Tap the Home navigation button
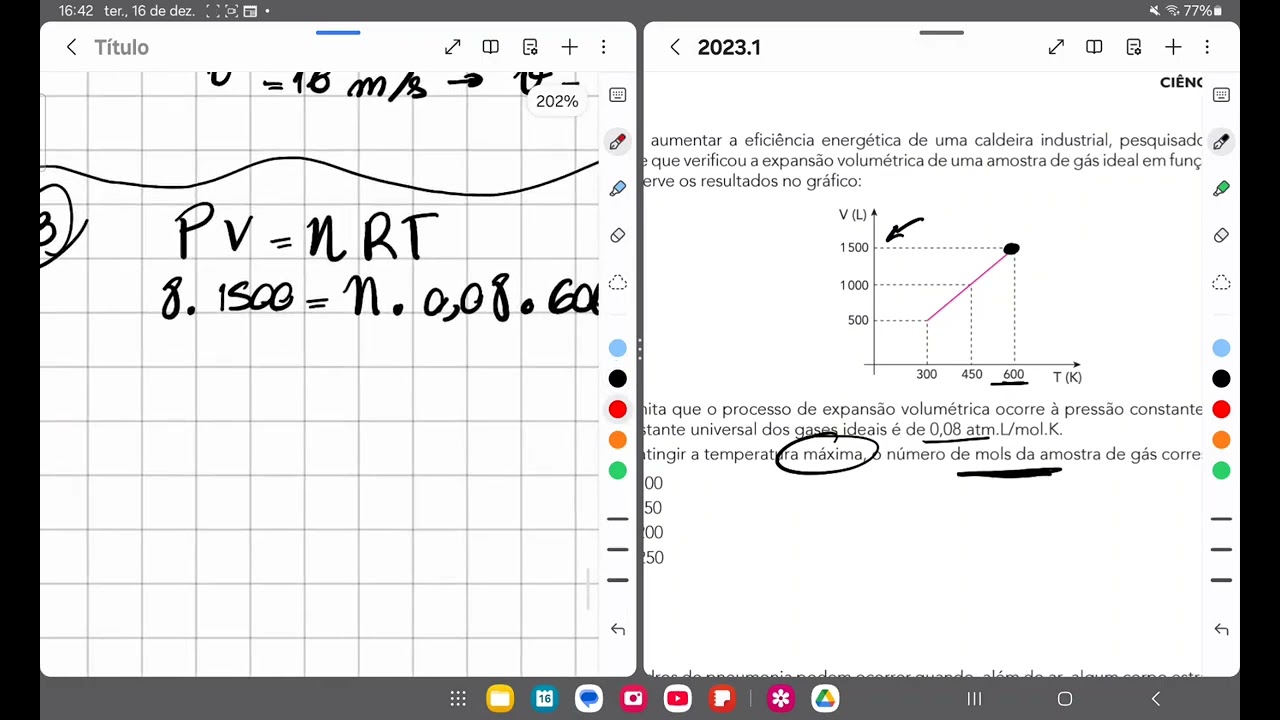The height and width of the screenshot is (720, 1280). click(x=1065, y=699)
